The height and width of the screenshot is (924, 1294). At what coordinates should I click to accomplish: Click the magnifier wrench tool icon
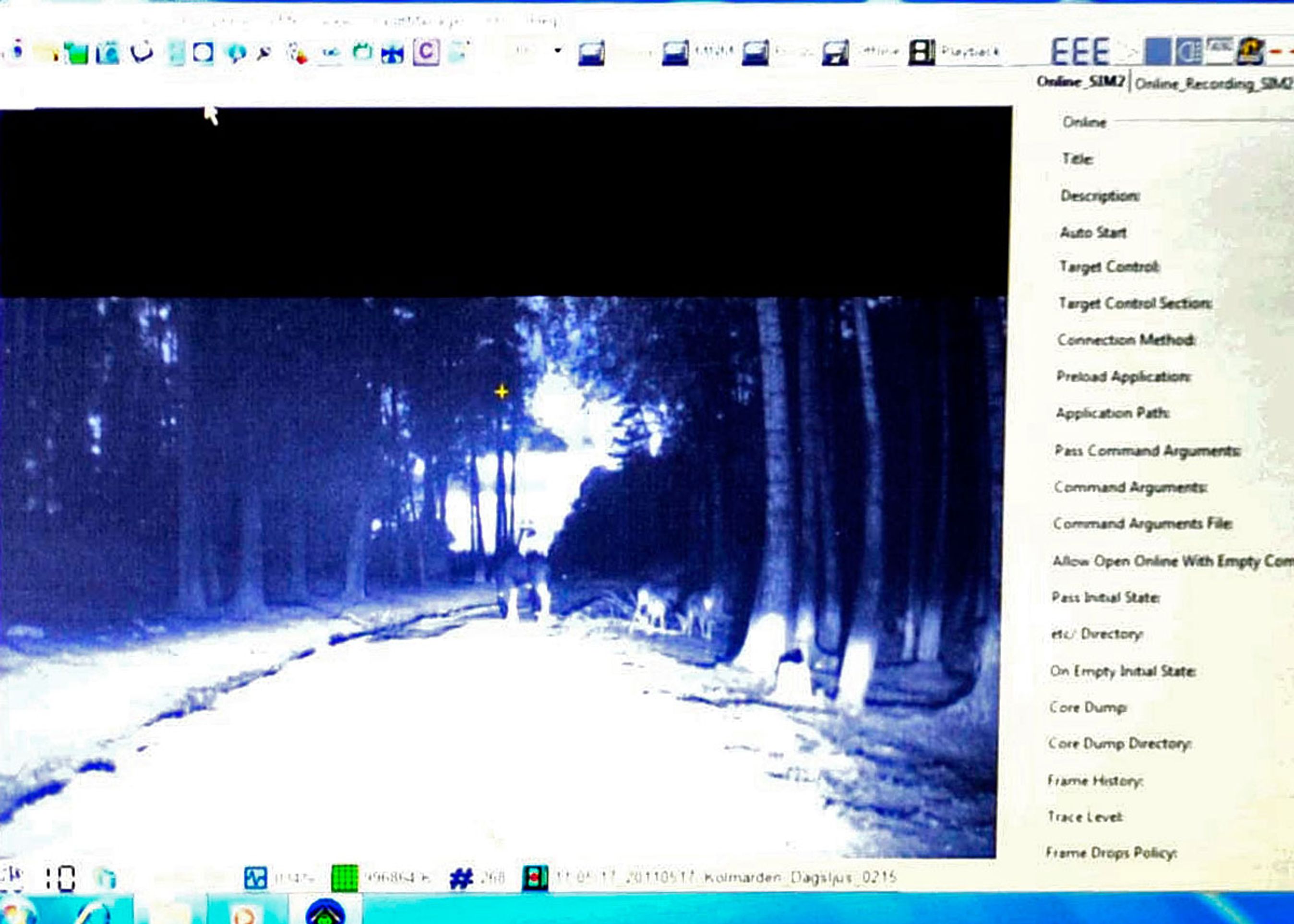click(264, 53)
